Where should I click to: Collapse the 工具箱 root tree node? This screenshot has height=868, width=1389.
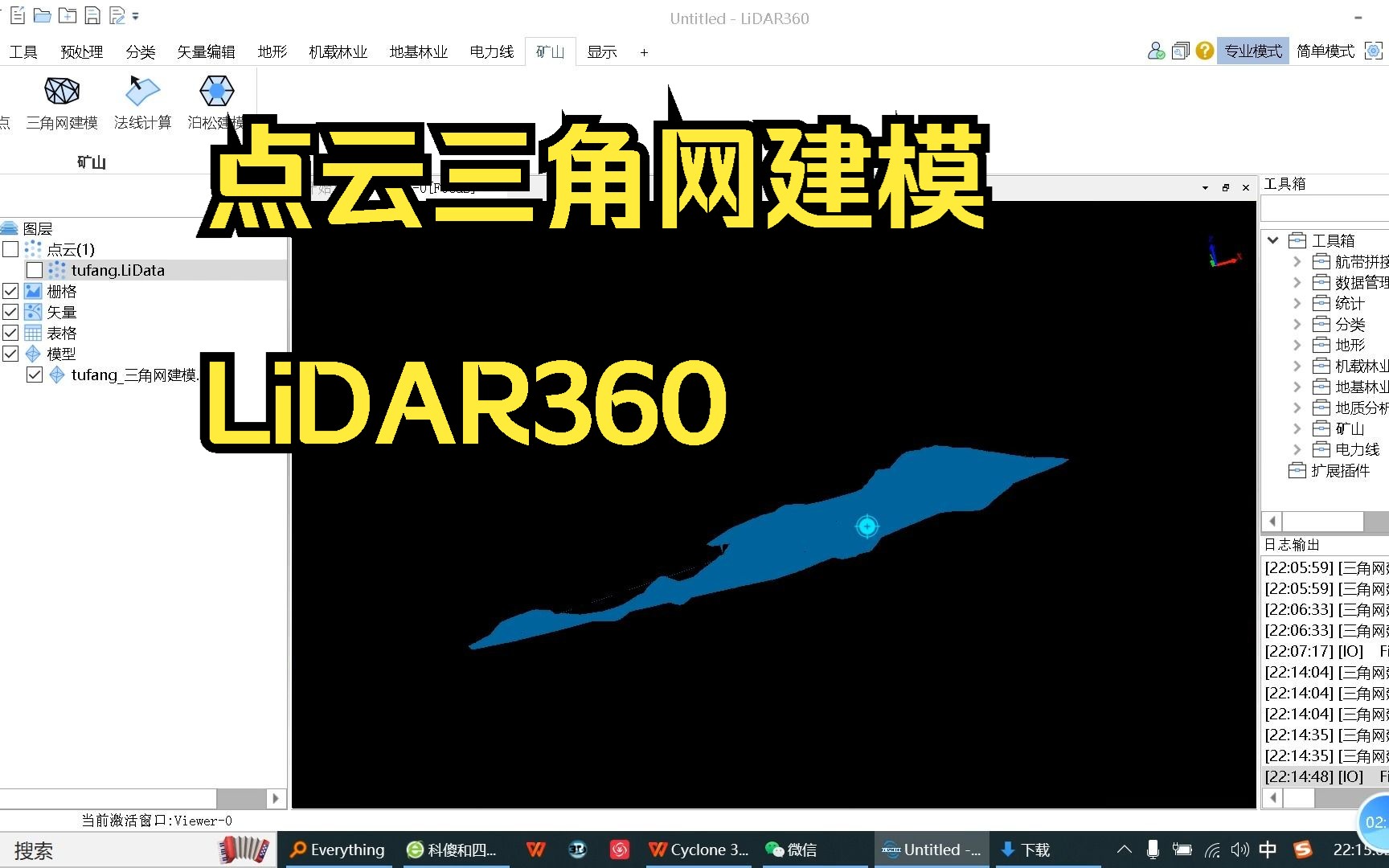(x=1272, y=240)
